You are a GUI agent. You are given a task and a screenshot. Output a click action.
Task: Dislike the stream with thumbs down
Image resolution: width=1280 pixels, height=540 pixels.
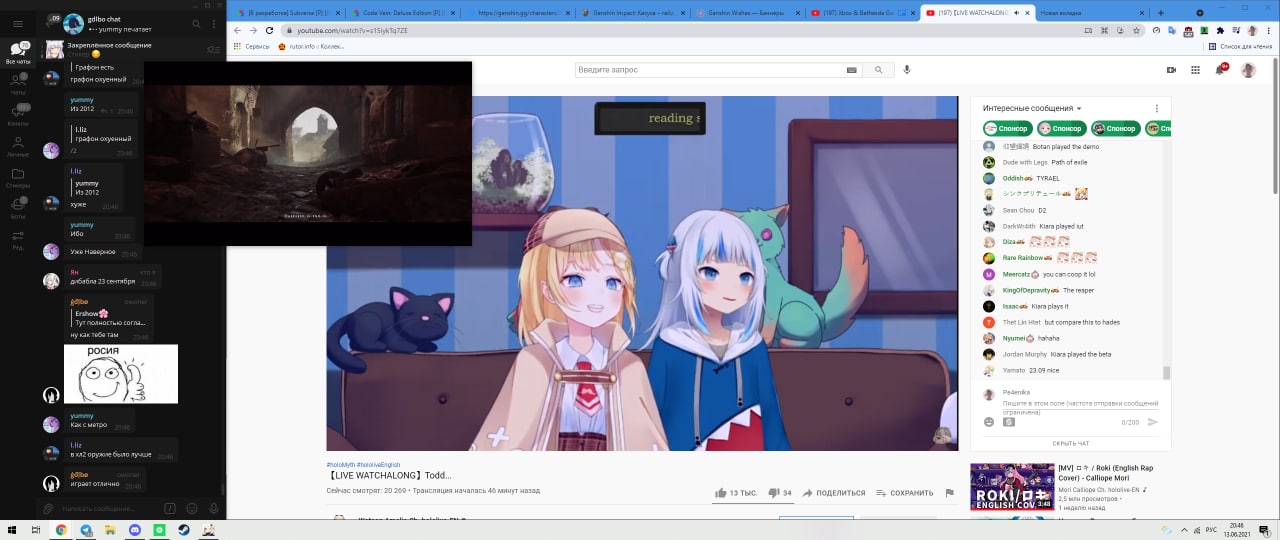(x=773, y=493)
